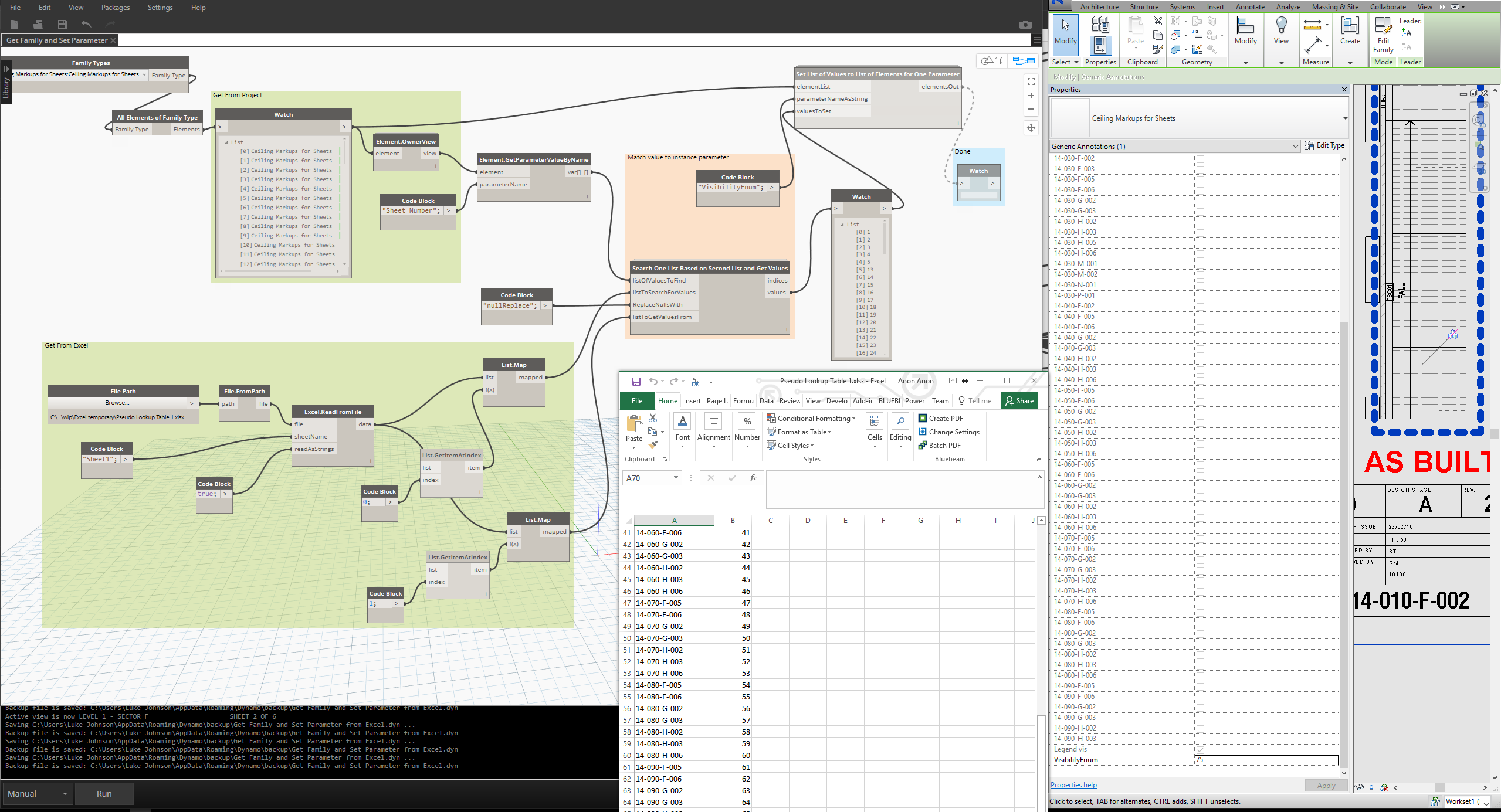Check the 14-090-H-003 parameter checkbox
Image resolution: width=1501 pixels, height=812 pixels.
(x=1200, y=739)
